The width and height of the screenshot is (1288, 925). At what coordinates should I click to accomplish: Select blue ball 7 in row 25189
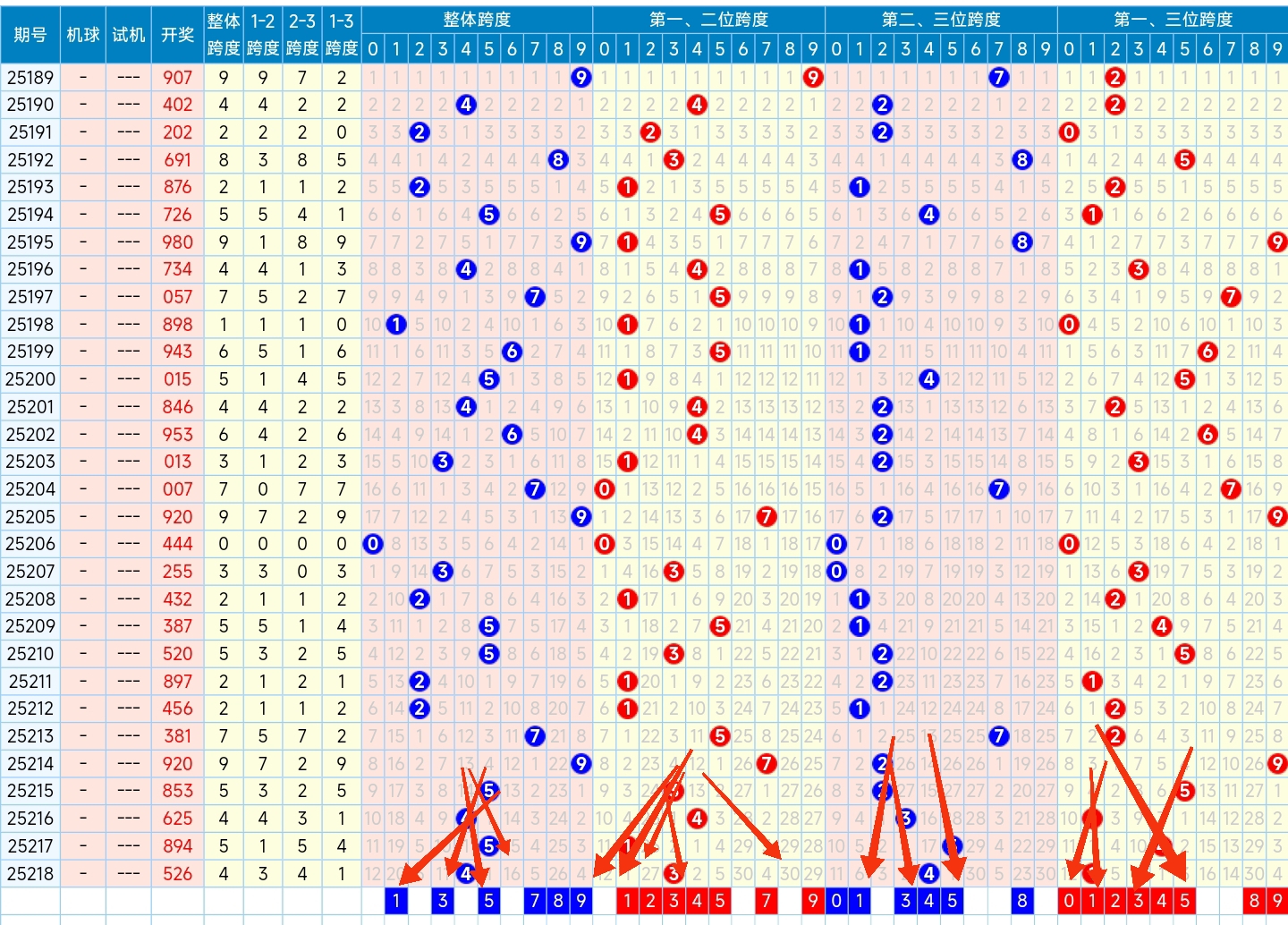click(x=998, y=78)
